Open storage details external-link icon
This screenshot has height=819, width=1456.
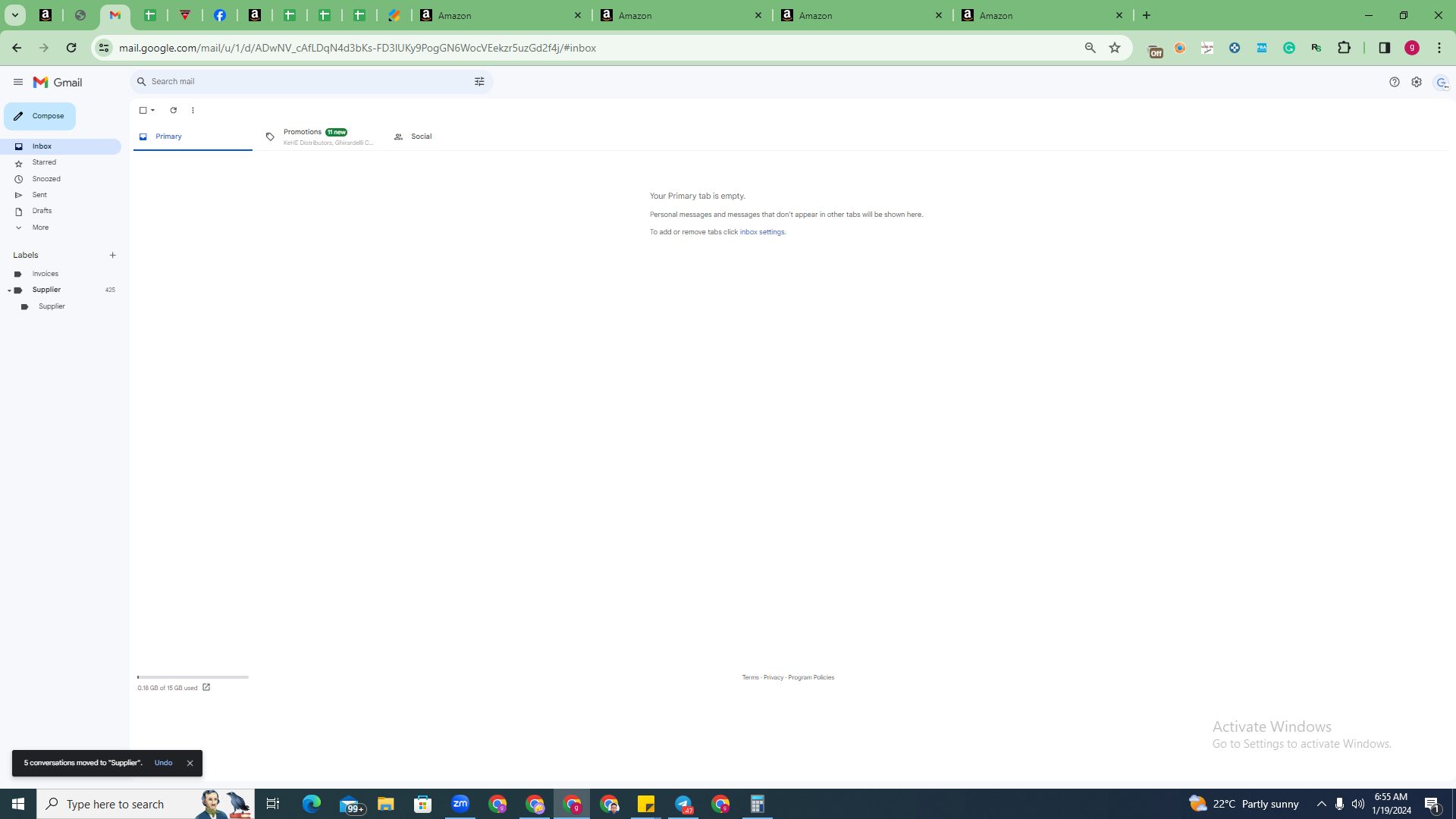[x=206, y=688]
